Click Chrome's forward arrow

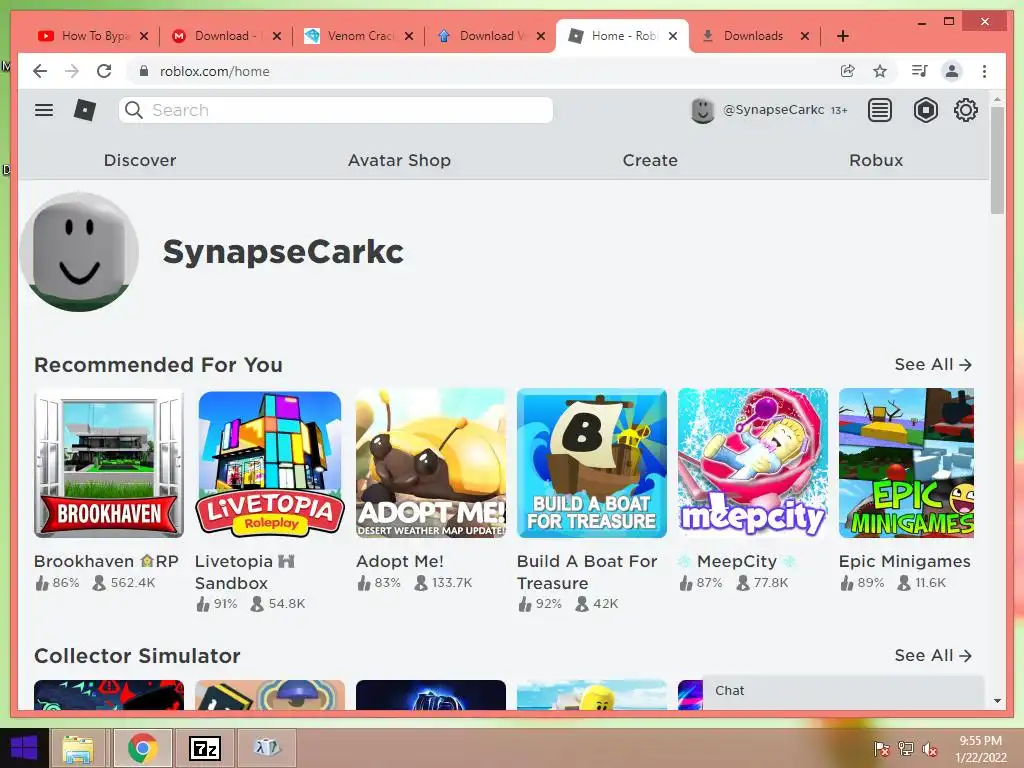click(72, 71)
